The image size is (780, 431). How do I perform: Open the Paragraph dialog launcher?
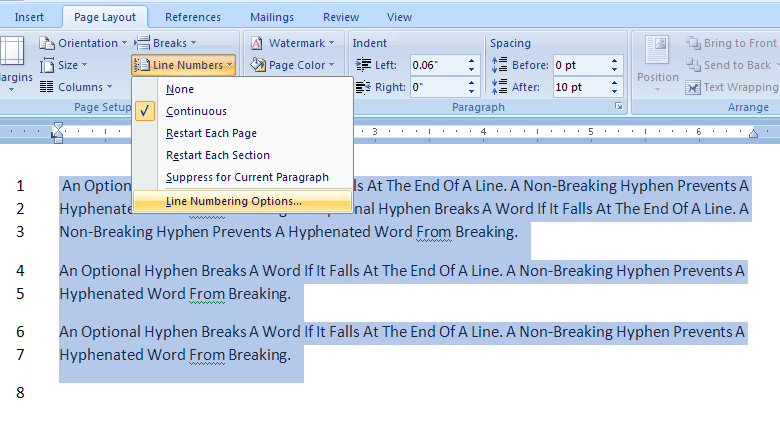[x=618, y=106]
